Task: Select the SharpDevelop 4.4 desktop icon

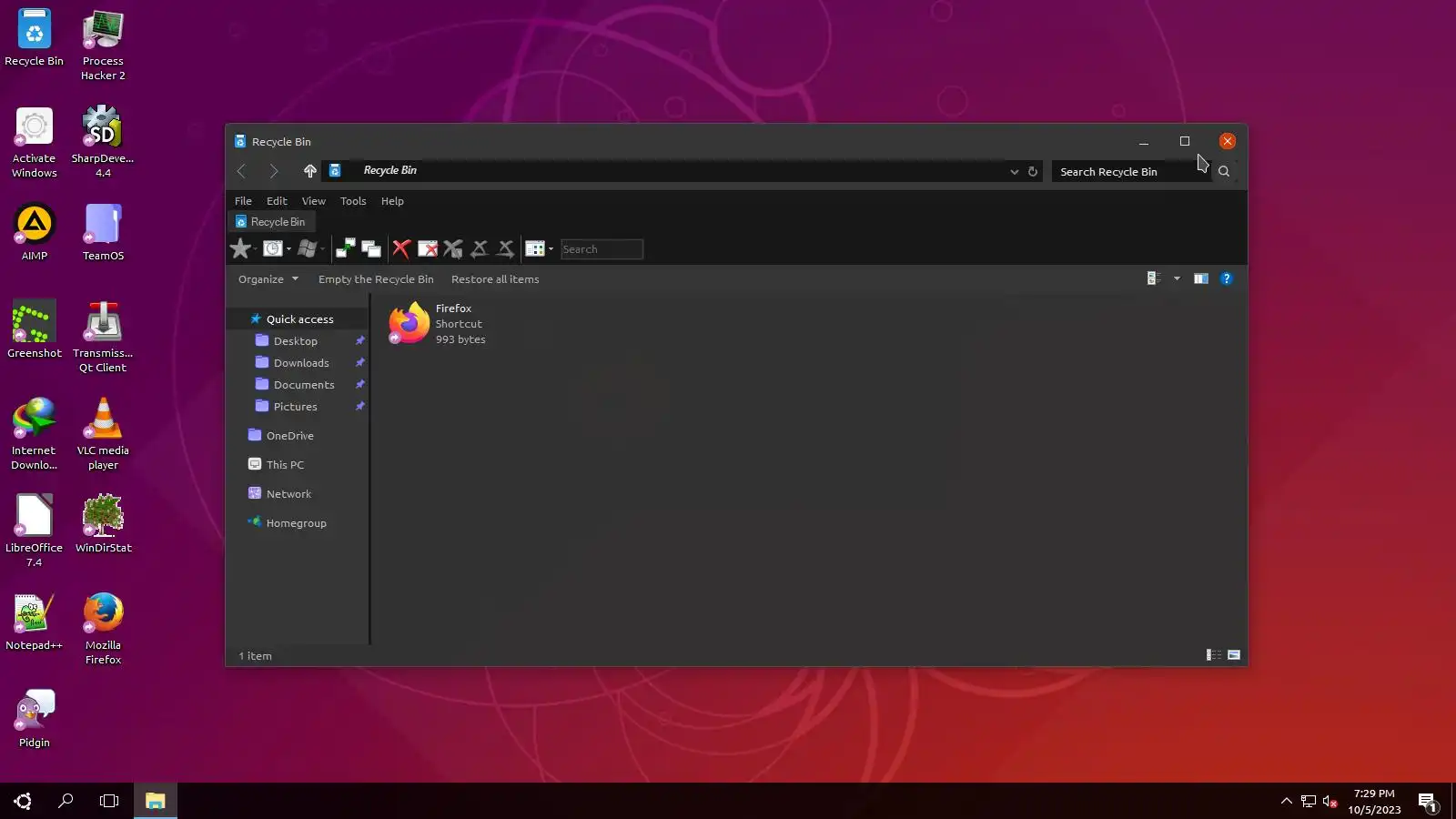Action: click(103, 141)
